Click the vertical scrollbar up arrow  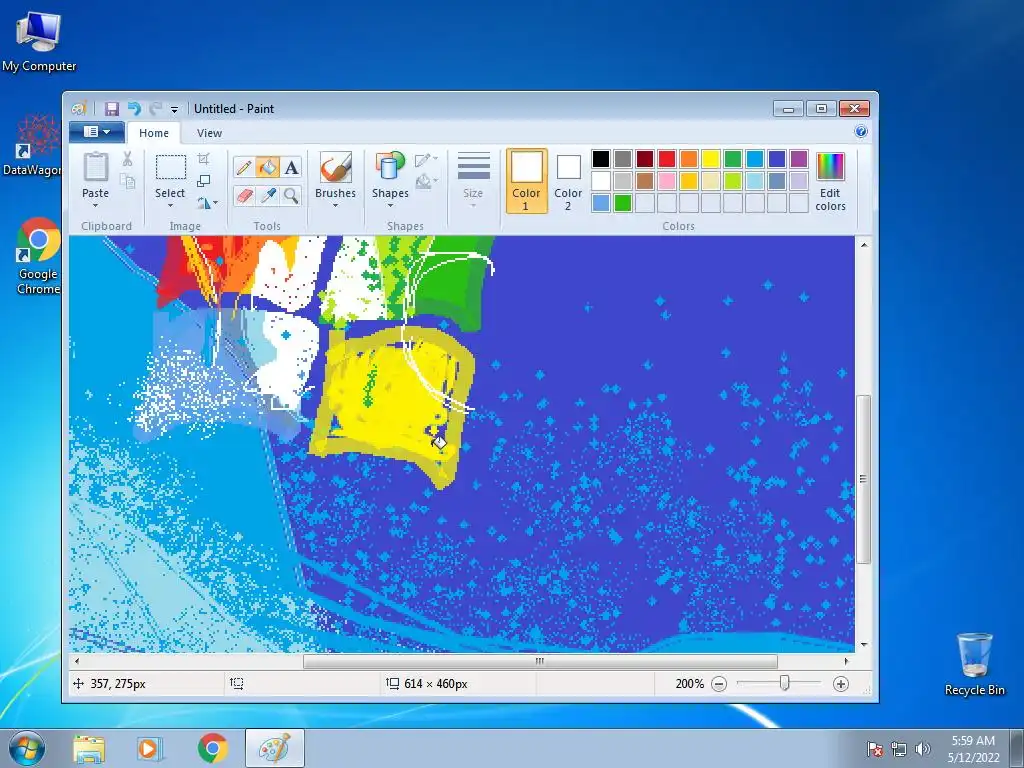pyautogui.click(x=863, y=245)
